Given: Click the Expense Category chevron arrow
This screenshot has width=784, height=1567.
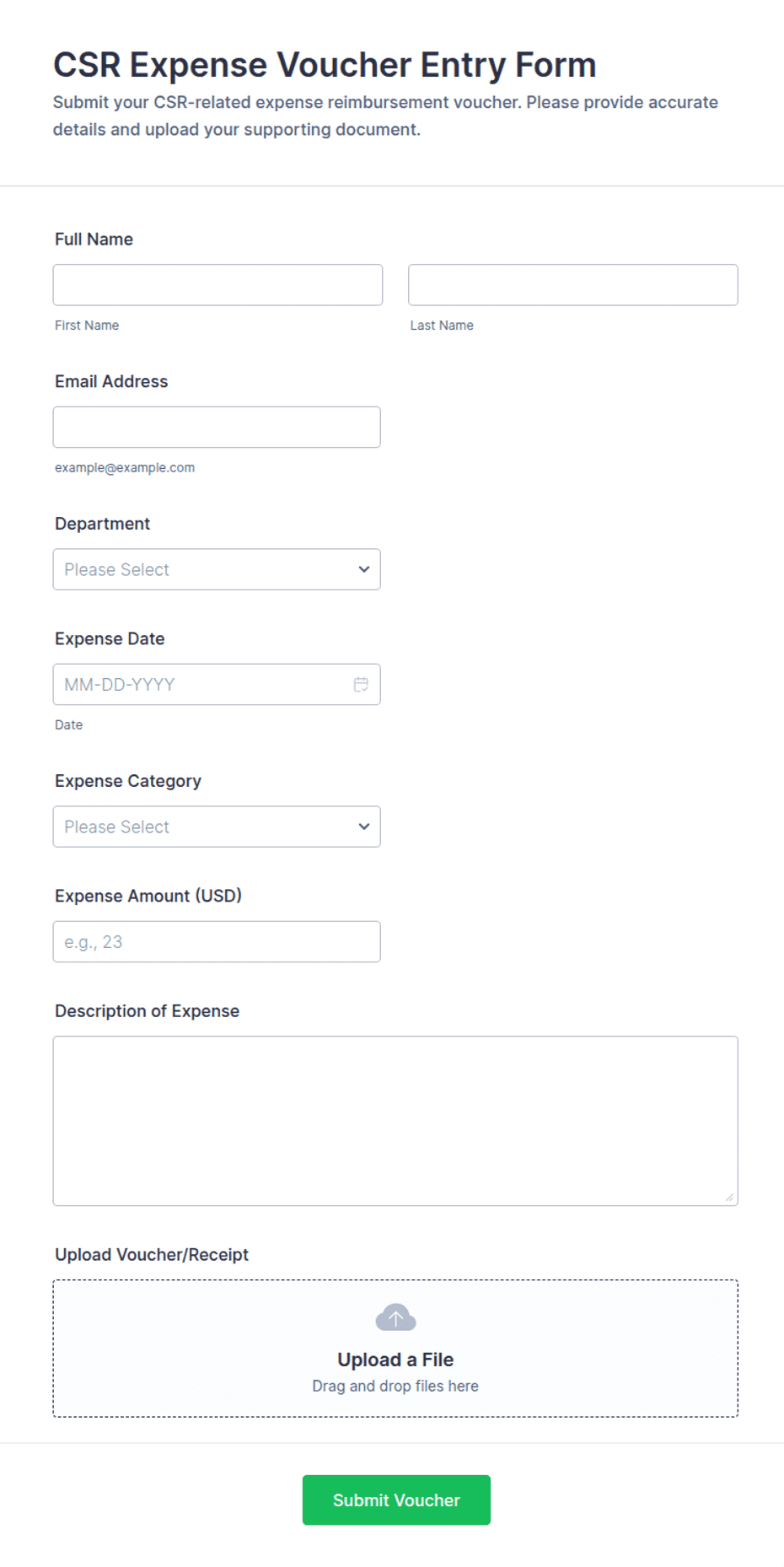Looking at the screenshot, I should coord(363,827).
